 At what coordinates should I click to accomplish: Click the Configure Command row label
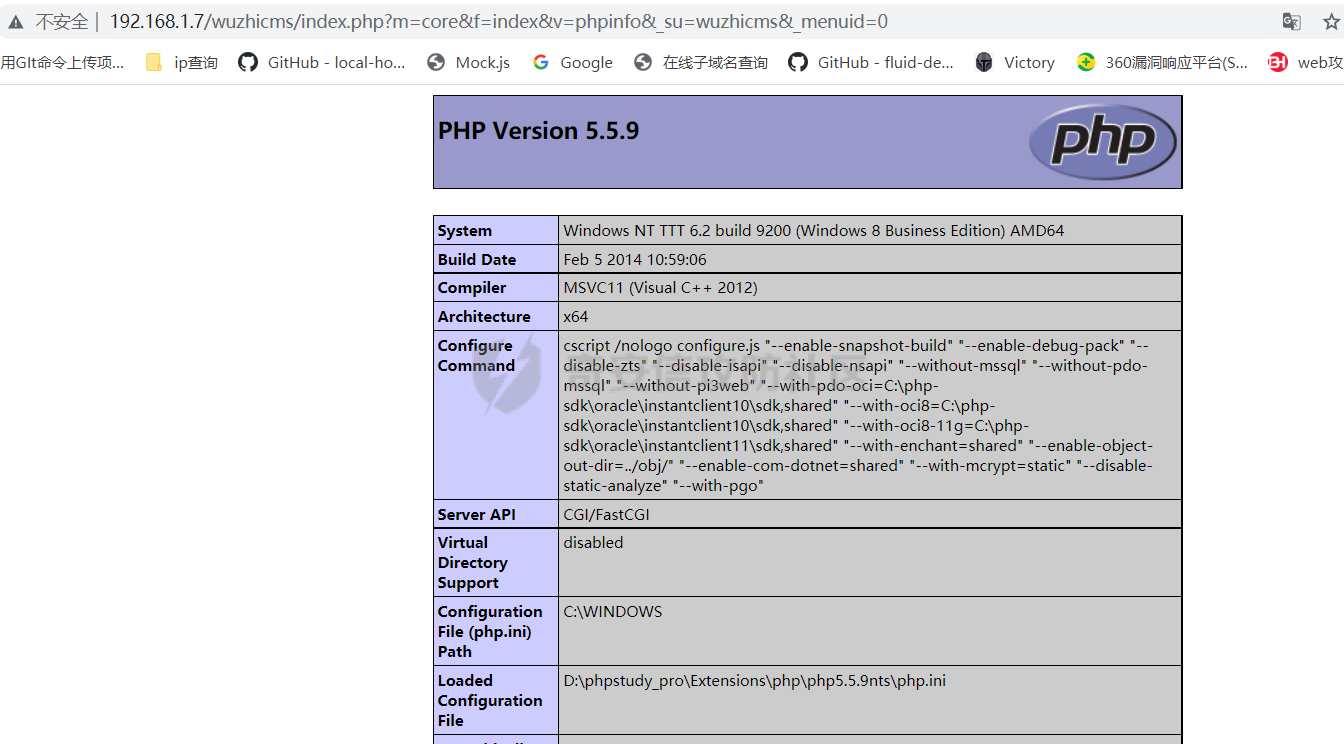[x=476, y=355]
